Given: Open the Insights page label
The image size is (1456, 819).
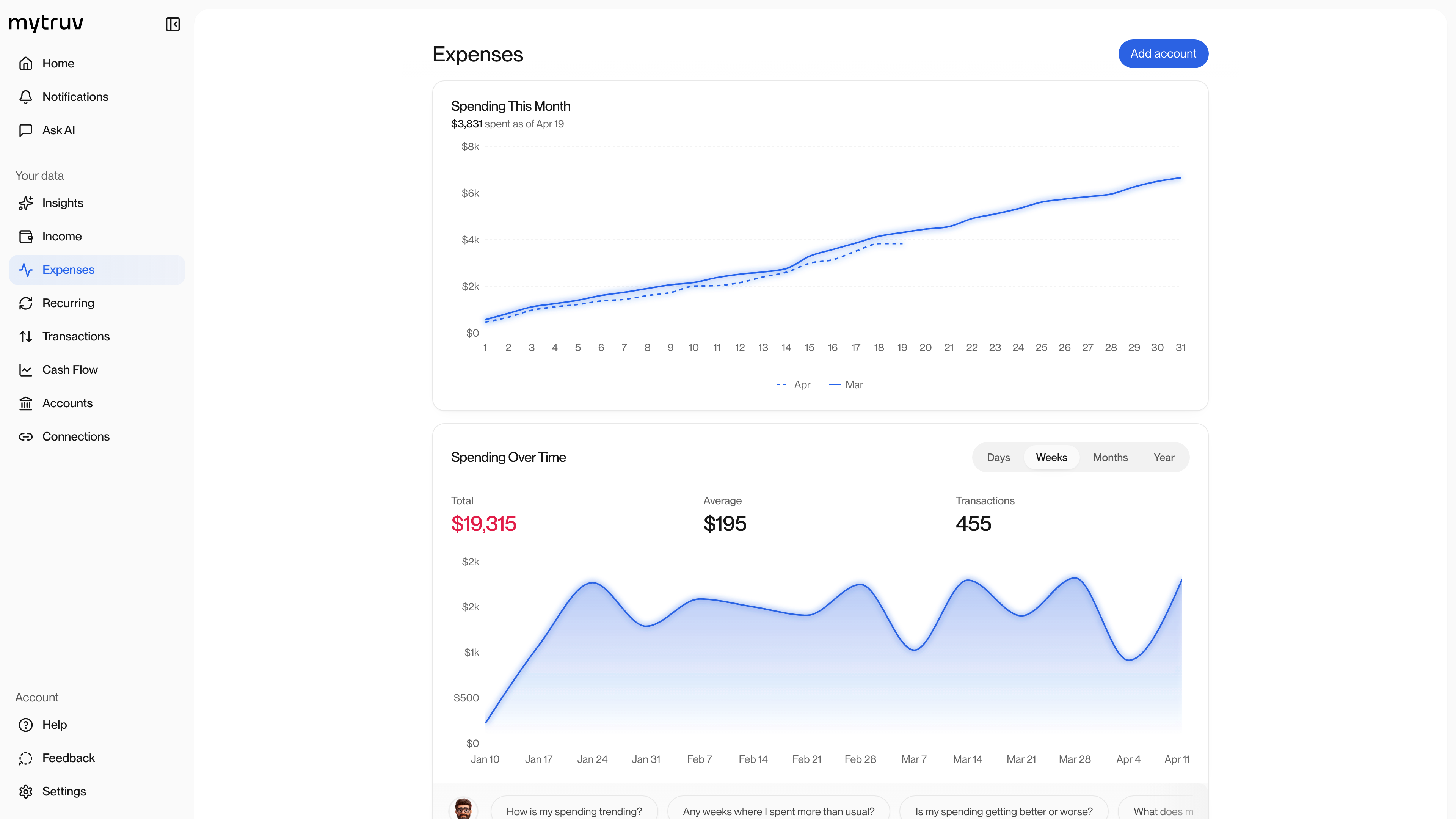Looking at the screenshot, I should click(x=63, y=203).
